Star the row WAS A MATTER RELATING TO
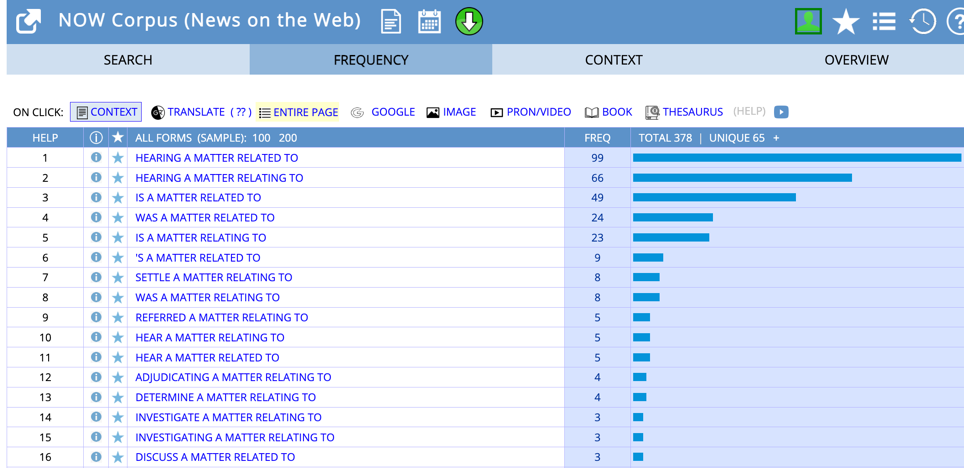Image resolution: width=964 pixels, height=468 pixels. point(118,298)
